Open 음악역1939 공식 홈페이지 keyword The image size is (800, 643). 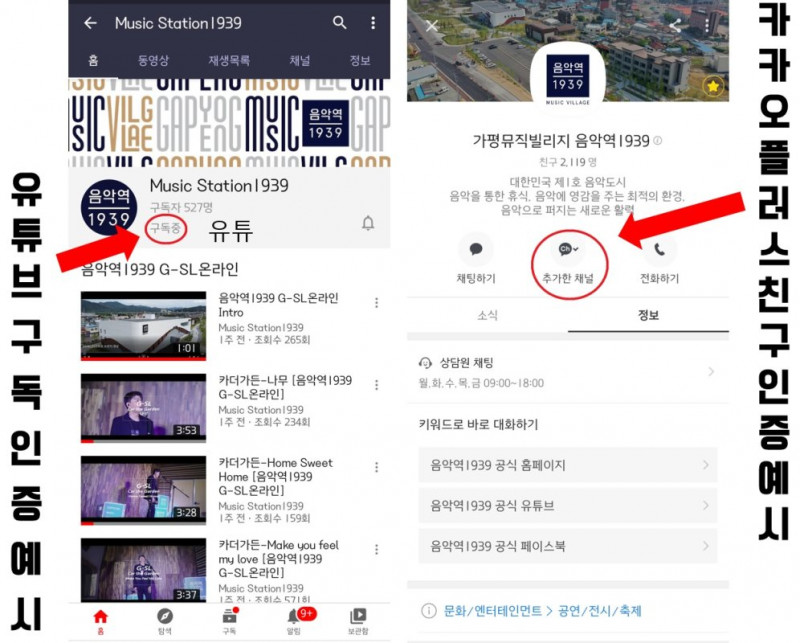(x=568, y=465)
